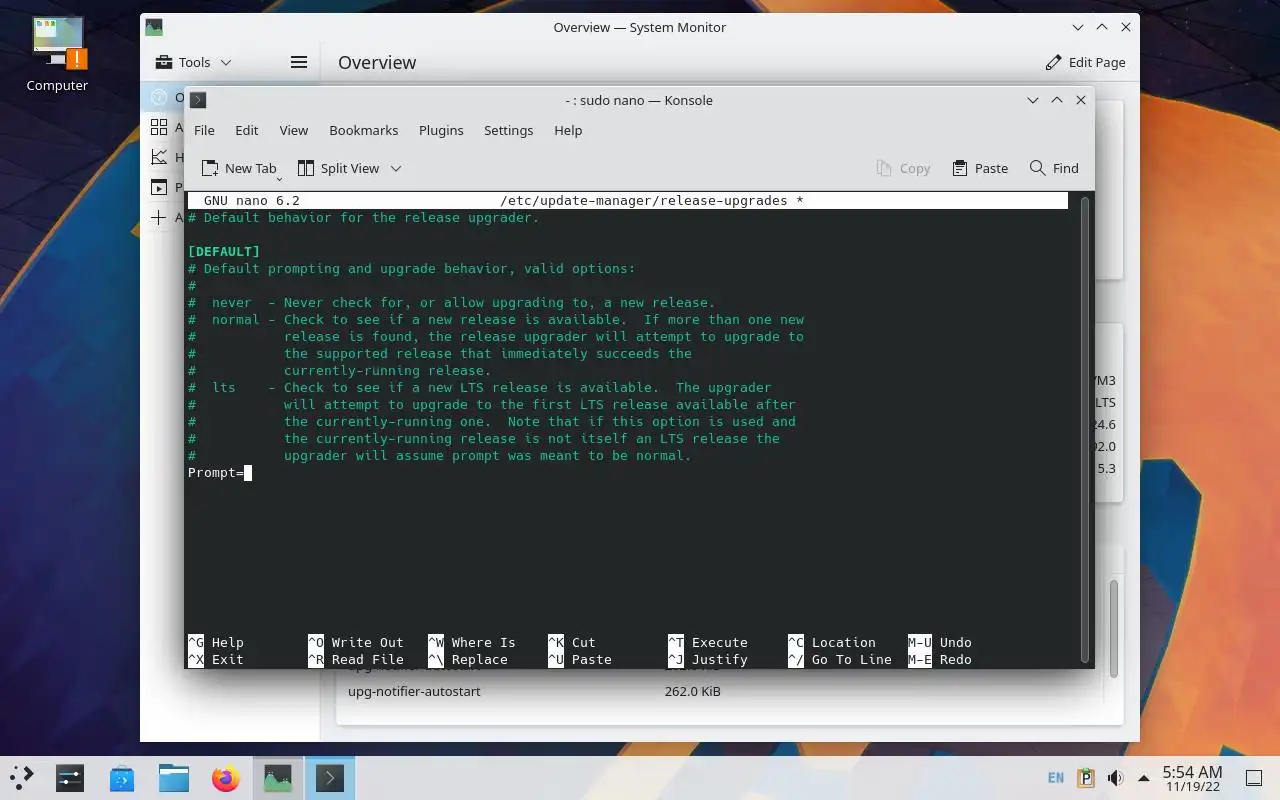The width and height of the screenshot is (1280, 800).
Task: Click the EN keyboard layout indicator
Action: click(x=1056, y=778)
